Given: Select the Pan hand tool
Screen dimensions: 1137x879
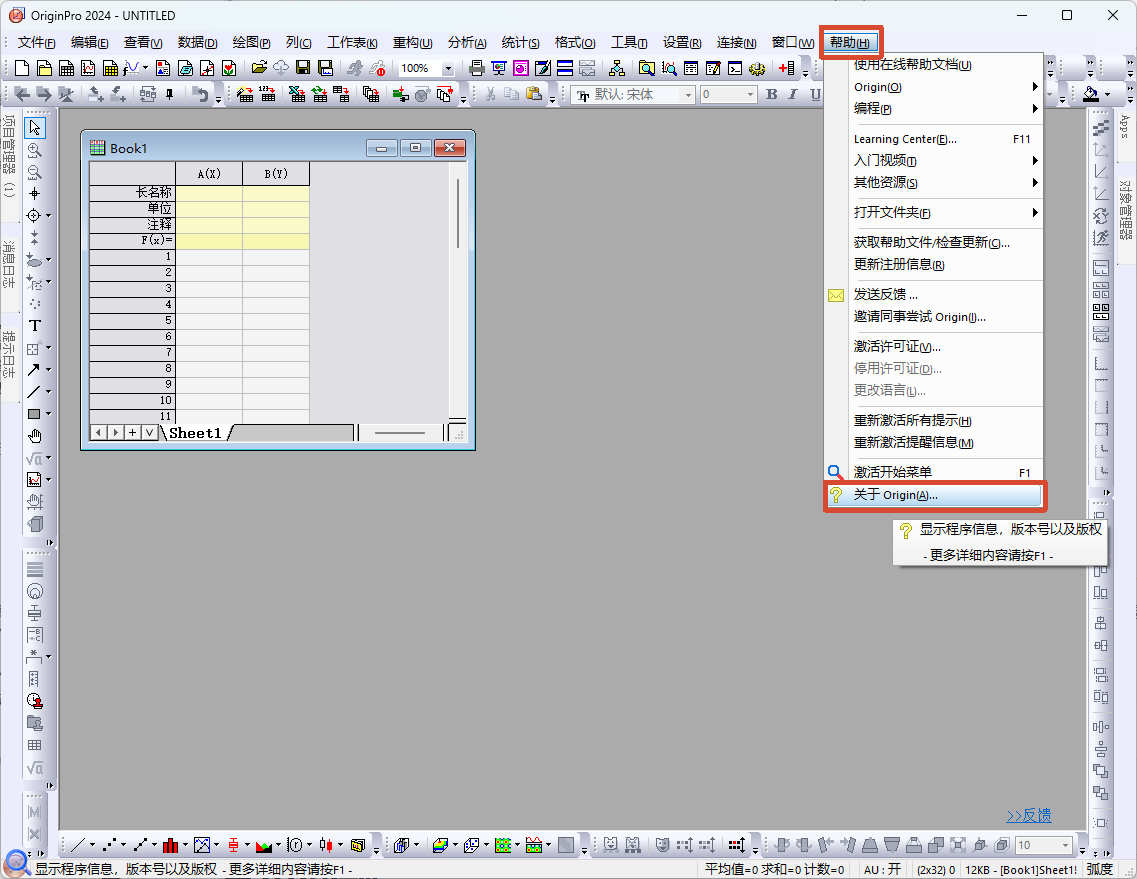Looking at the screenshot, I should pos(34,436).
